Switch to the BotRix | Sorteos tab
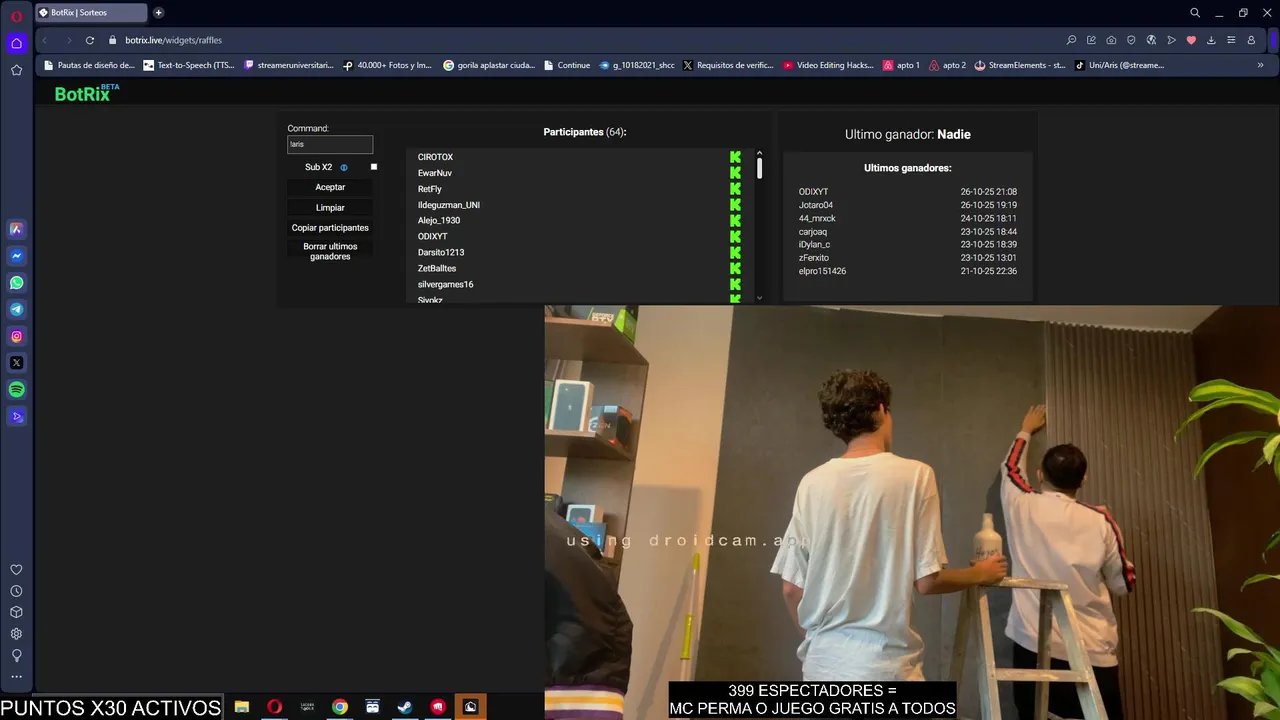This screenshot has height=720, width=1280. 90,13
